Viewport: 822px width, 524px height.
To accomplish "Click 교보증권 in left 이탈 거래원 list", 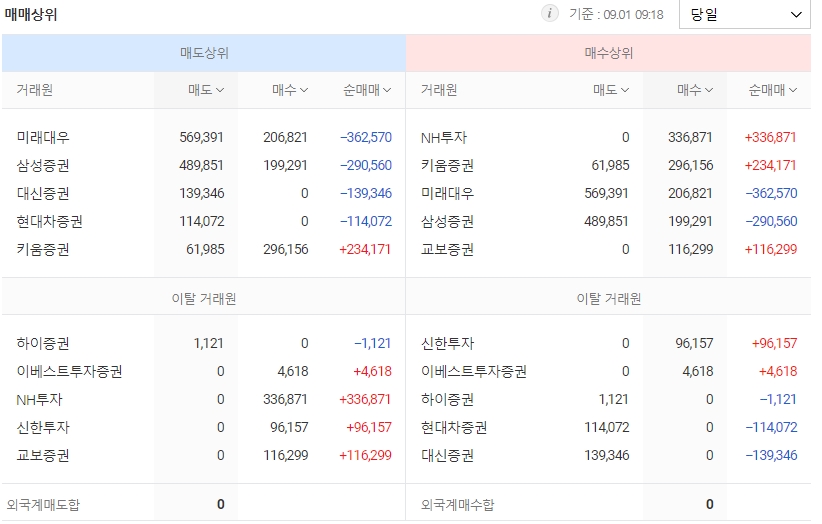I will coord(43,455).
